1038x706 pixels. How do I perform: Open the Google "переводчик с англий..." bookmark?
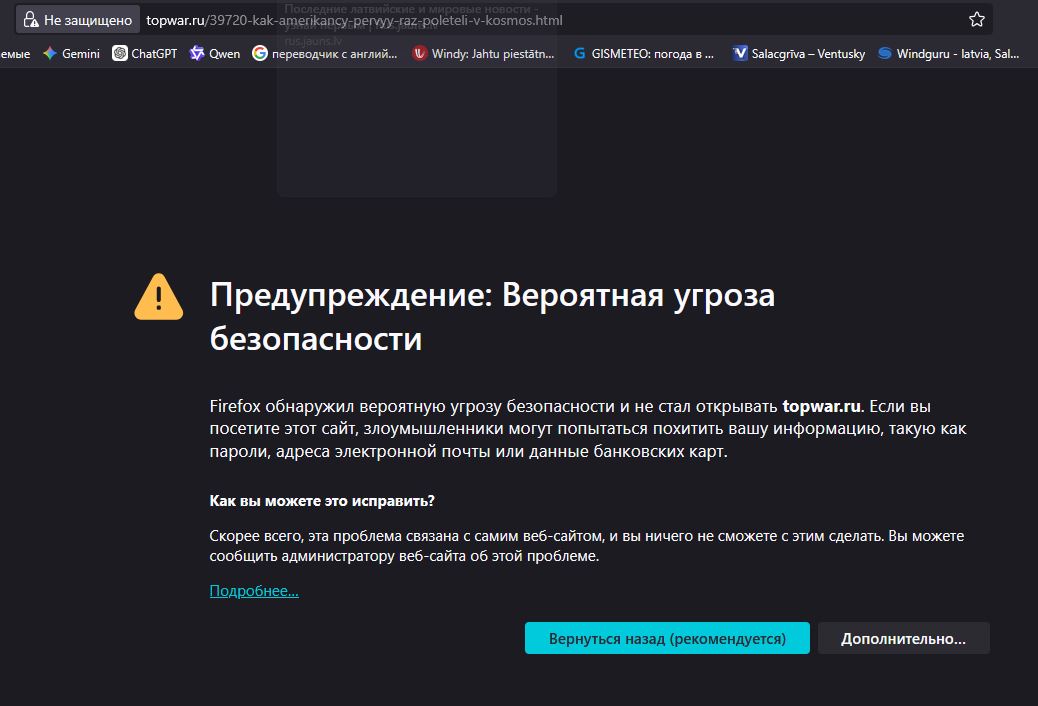[x=325, y=54]
